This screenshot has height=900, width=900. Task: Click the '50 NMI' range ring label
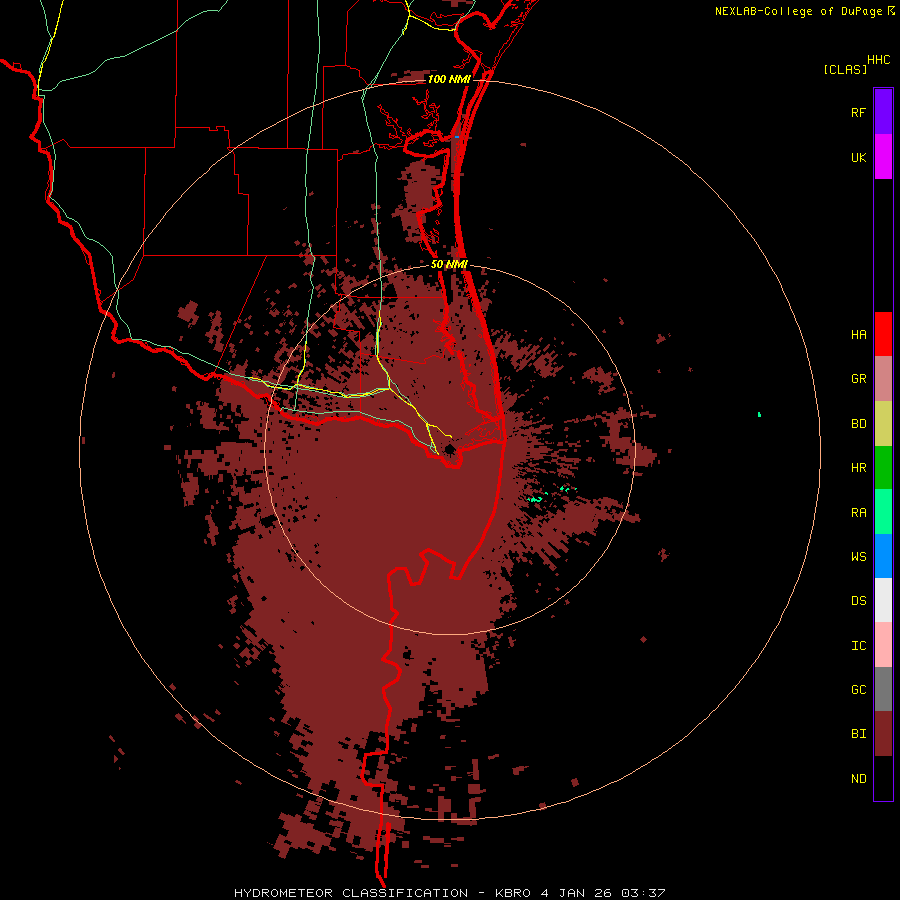[449, 265]
